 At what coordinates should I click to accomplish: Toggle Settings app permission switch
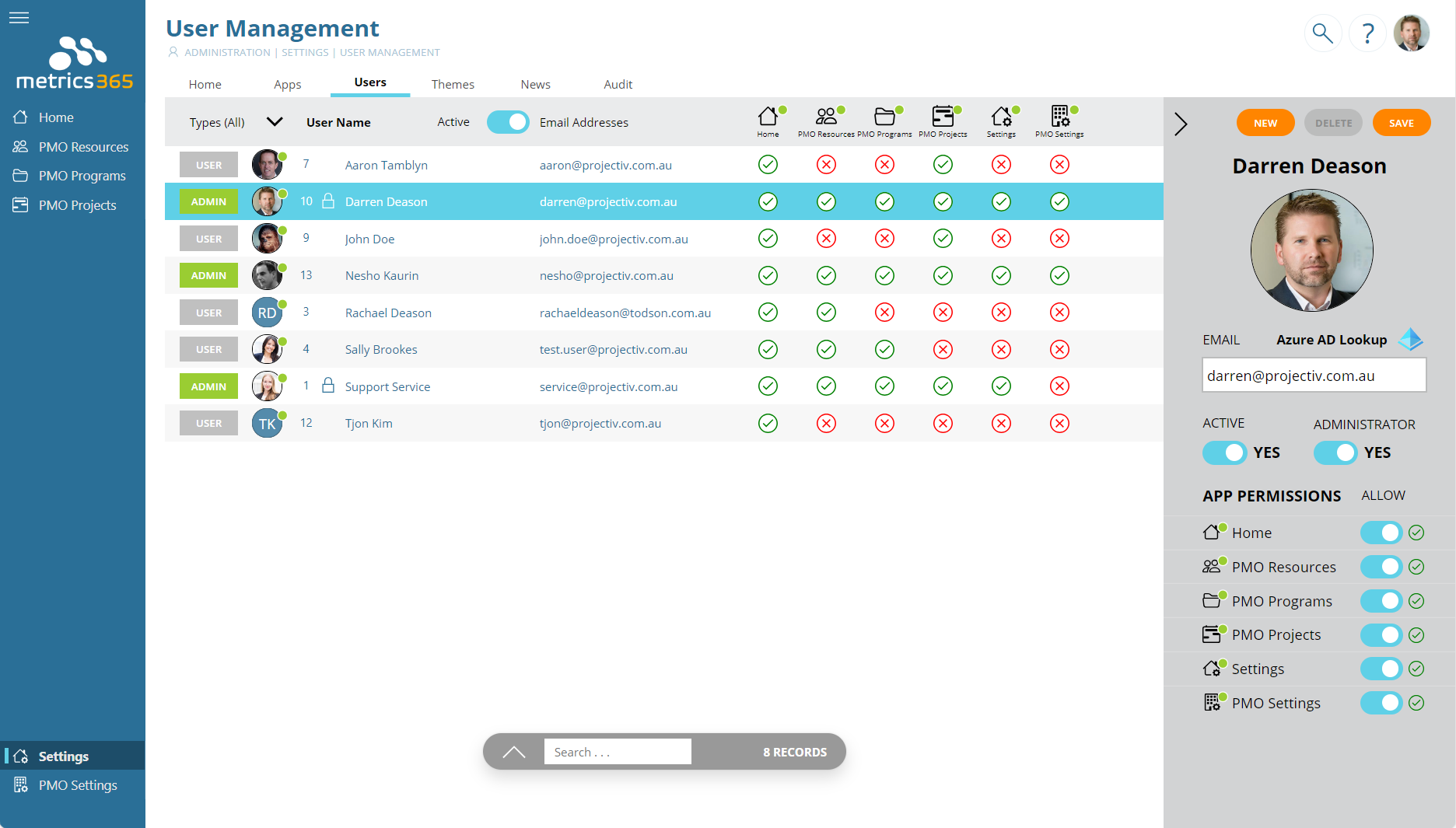tap(1381, 669)
